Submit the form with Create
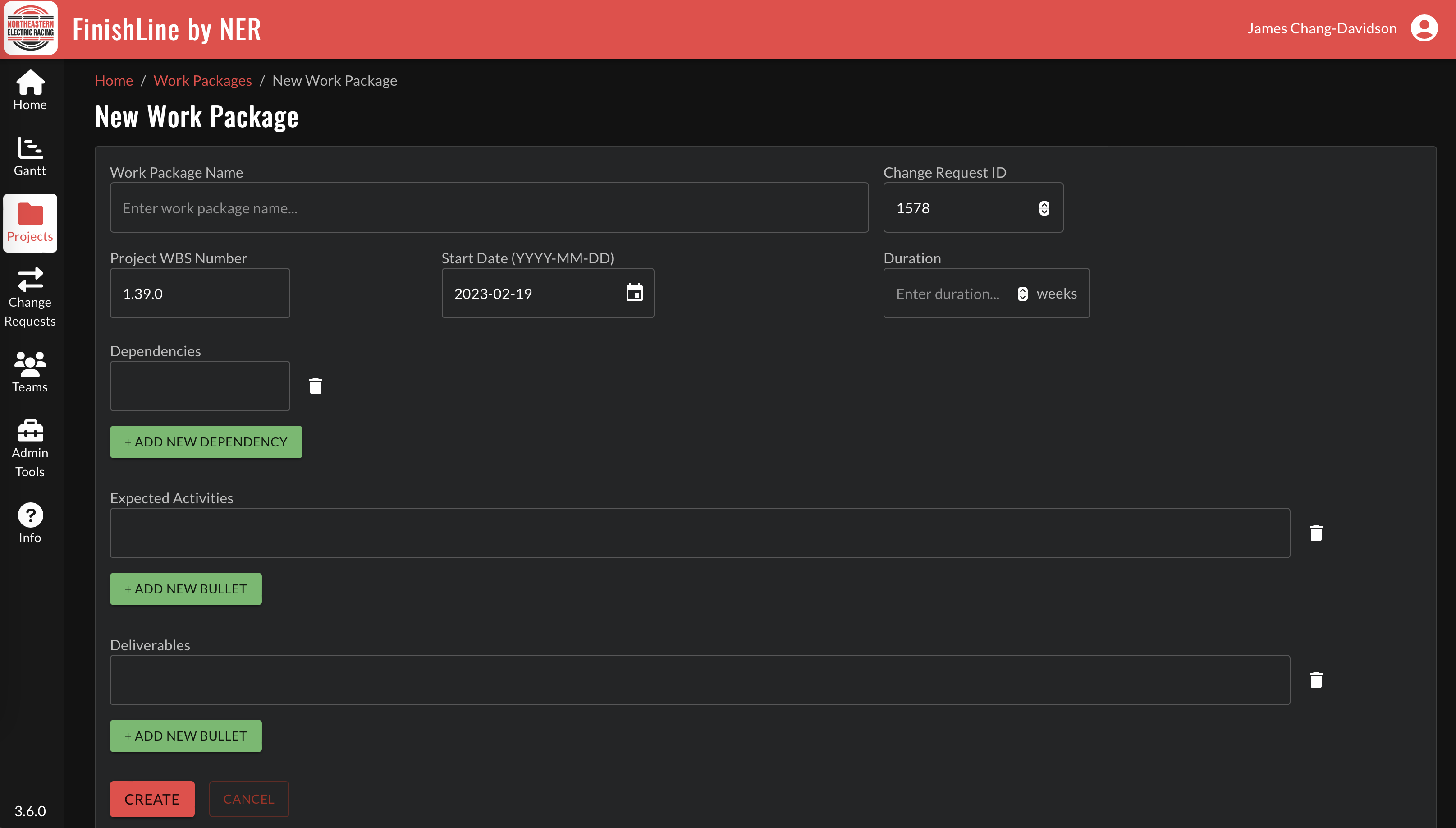 point(152,798)
